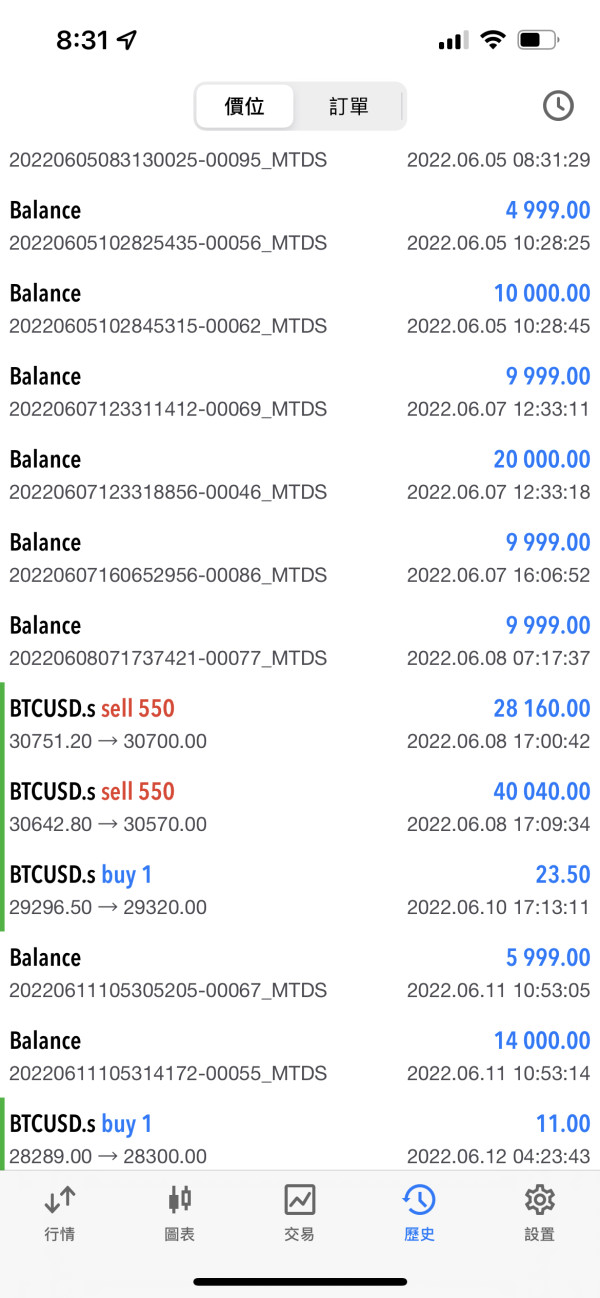
Task: Expand BTCUSD.s sell 550 with 28 160.00 profit
Action: pos(300,724)
